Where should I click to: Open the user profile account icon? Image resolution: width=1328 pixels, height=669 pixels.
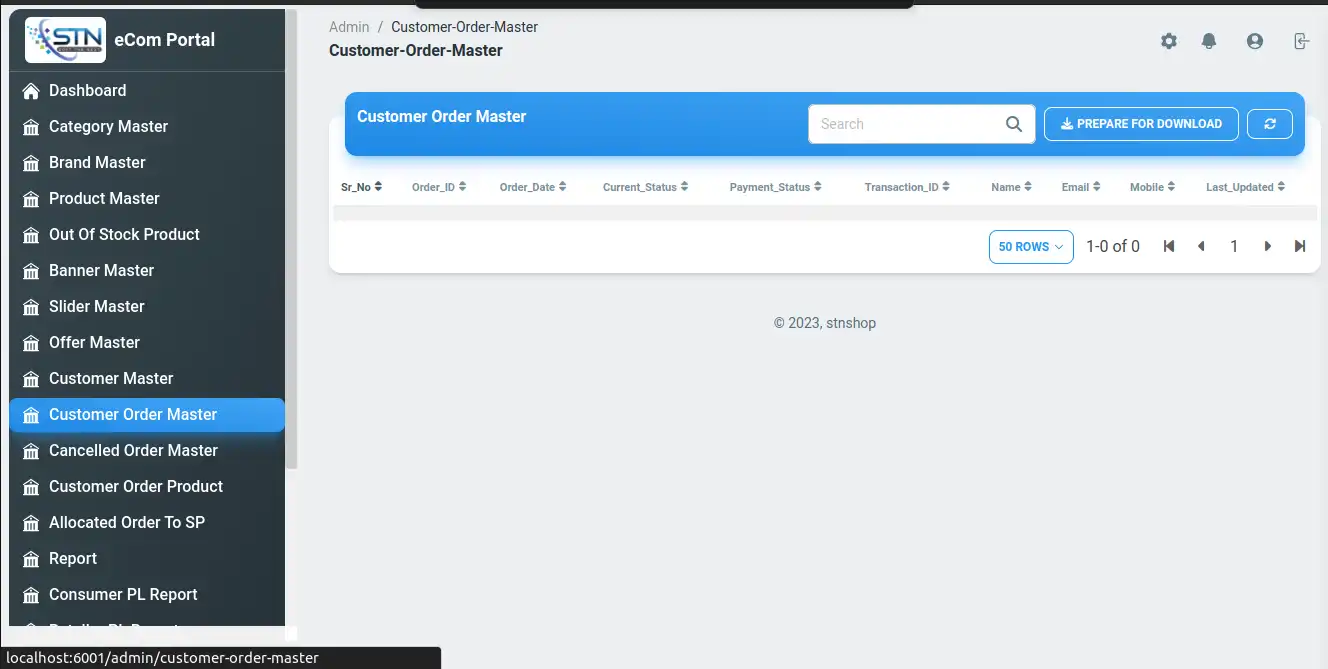point(1254,41)
